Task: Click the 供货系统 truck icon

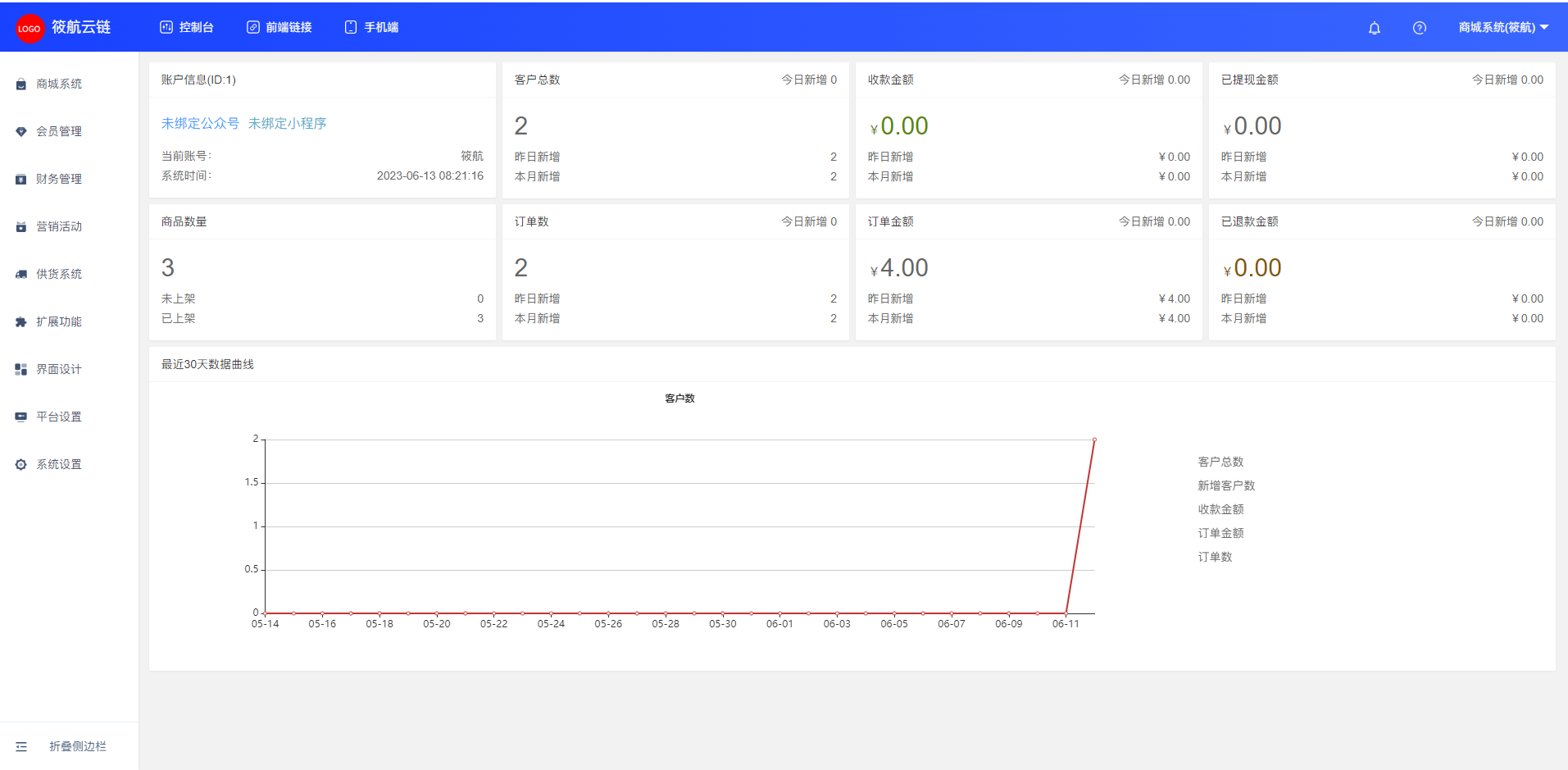Action: pos(21,275)
